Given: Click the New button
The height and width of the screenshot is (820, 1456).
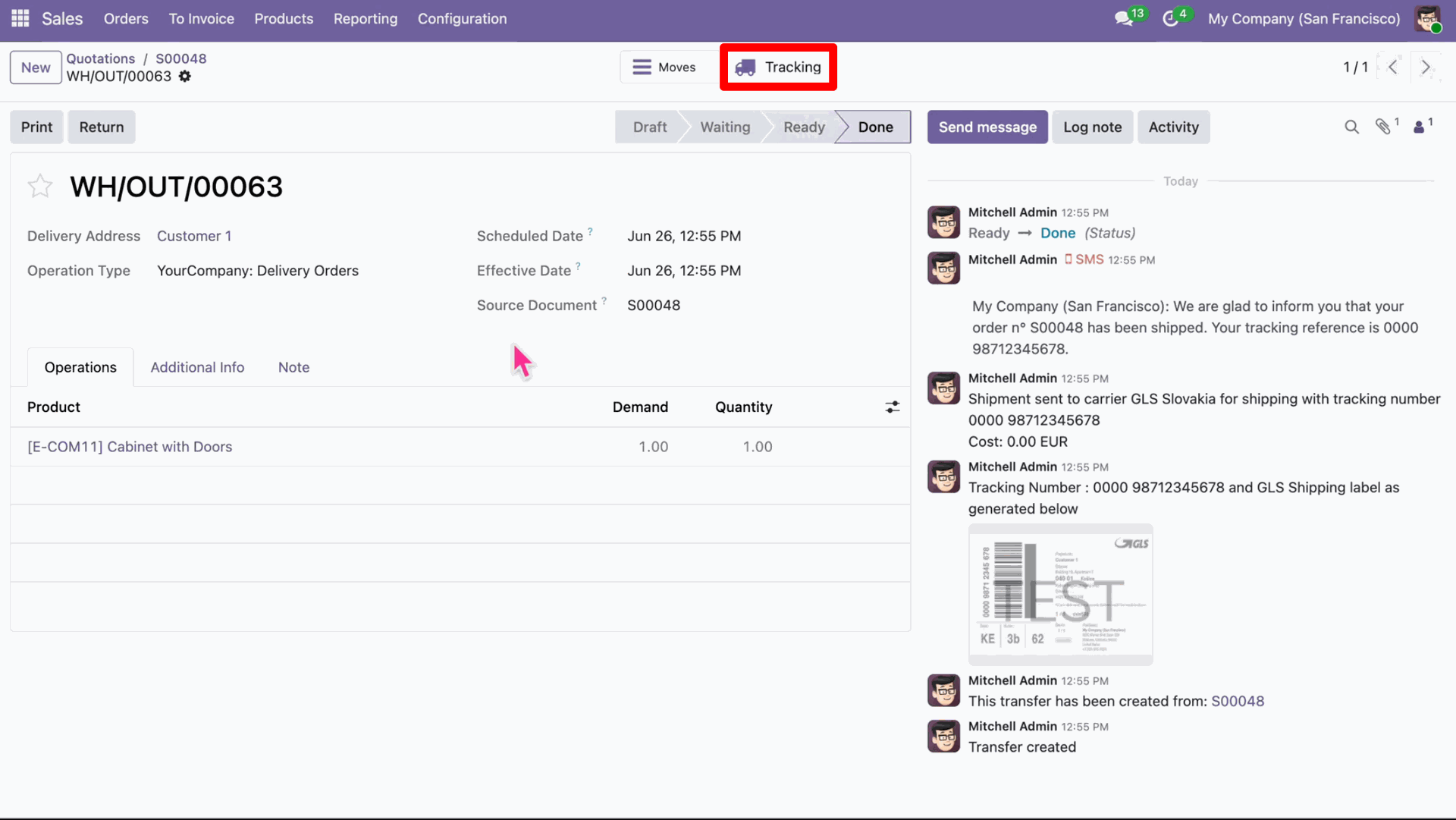Looking at the screenshot, I should coord(36,68).
